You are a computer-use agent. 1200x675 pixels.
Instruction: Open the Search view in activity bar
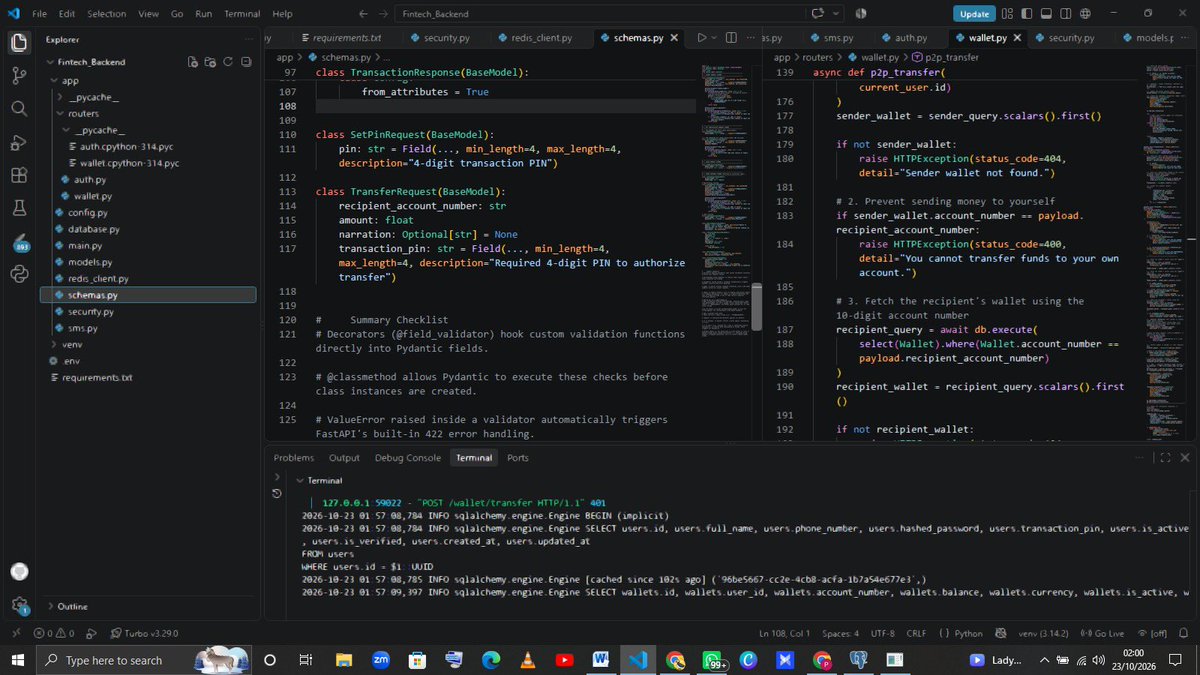coord(19,108)
